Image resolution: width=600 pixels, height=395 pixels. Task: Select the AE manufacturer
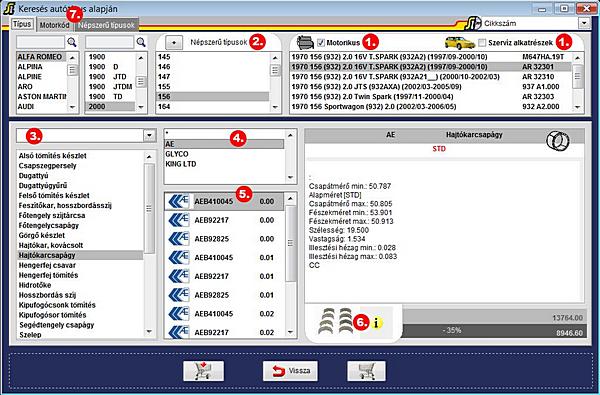tap(224, 144)
